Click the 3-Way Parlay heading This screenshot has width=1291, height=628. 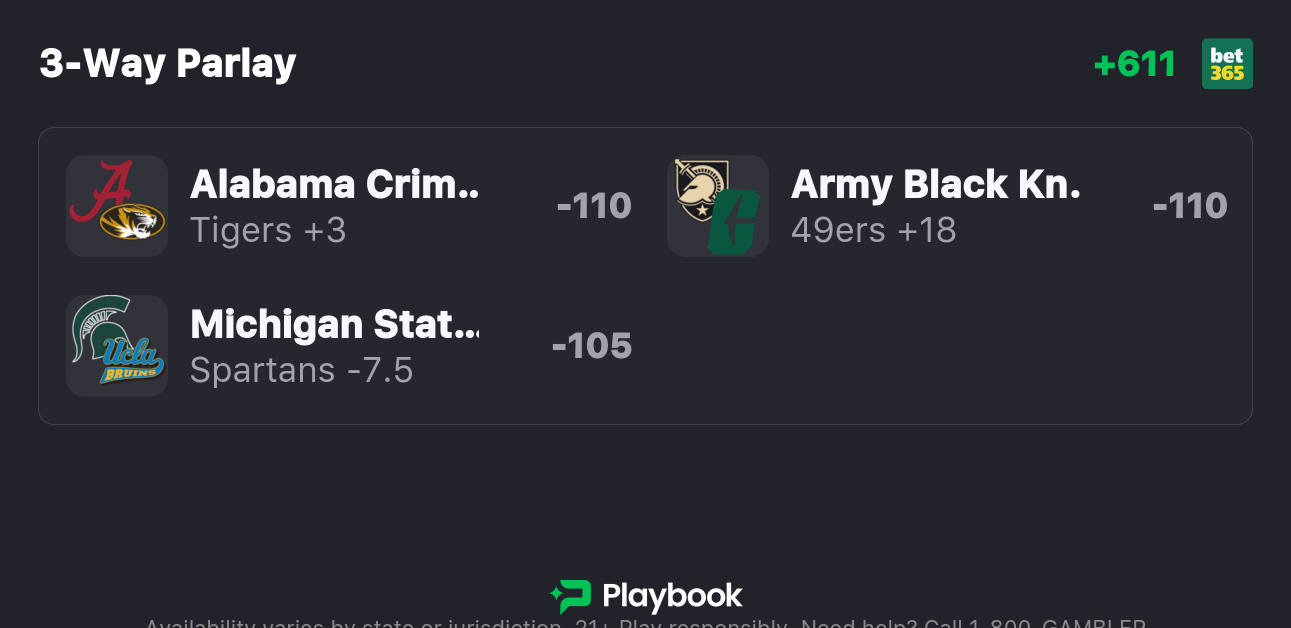tap(168, 64)
